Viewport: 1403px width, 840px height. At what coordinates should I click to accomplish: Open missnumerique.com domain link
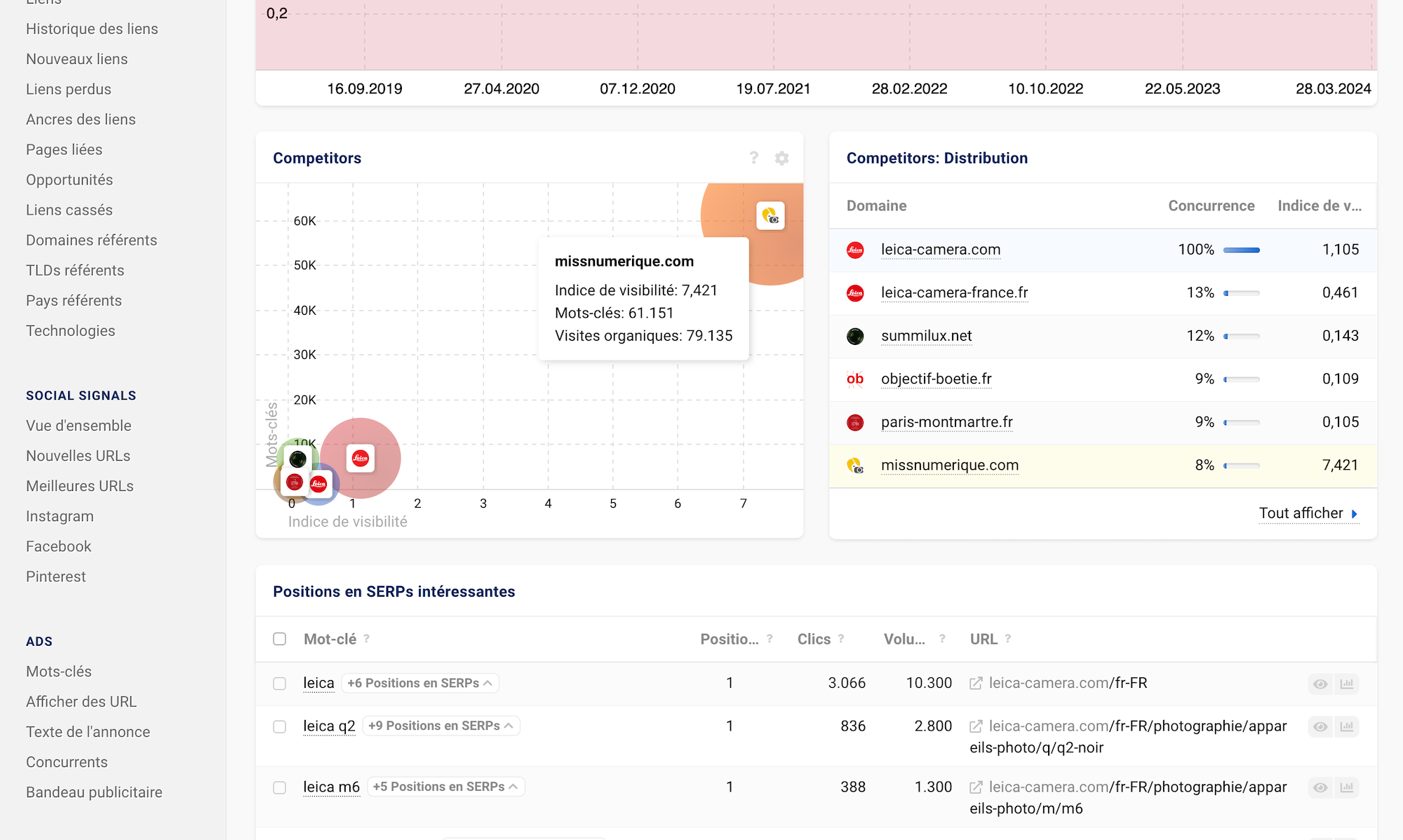click(950, 465)
